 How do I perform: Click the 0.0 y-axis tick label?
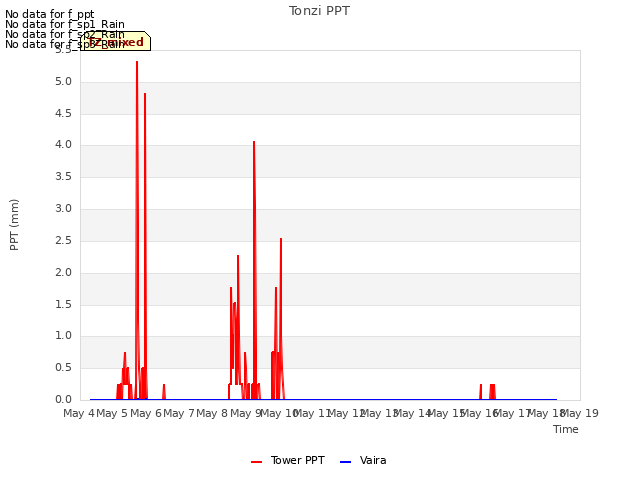[63, 400]
